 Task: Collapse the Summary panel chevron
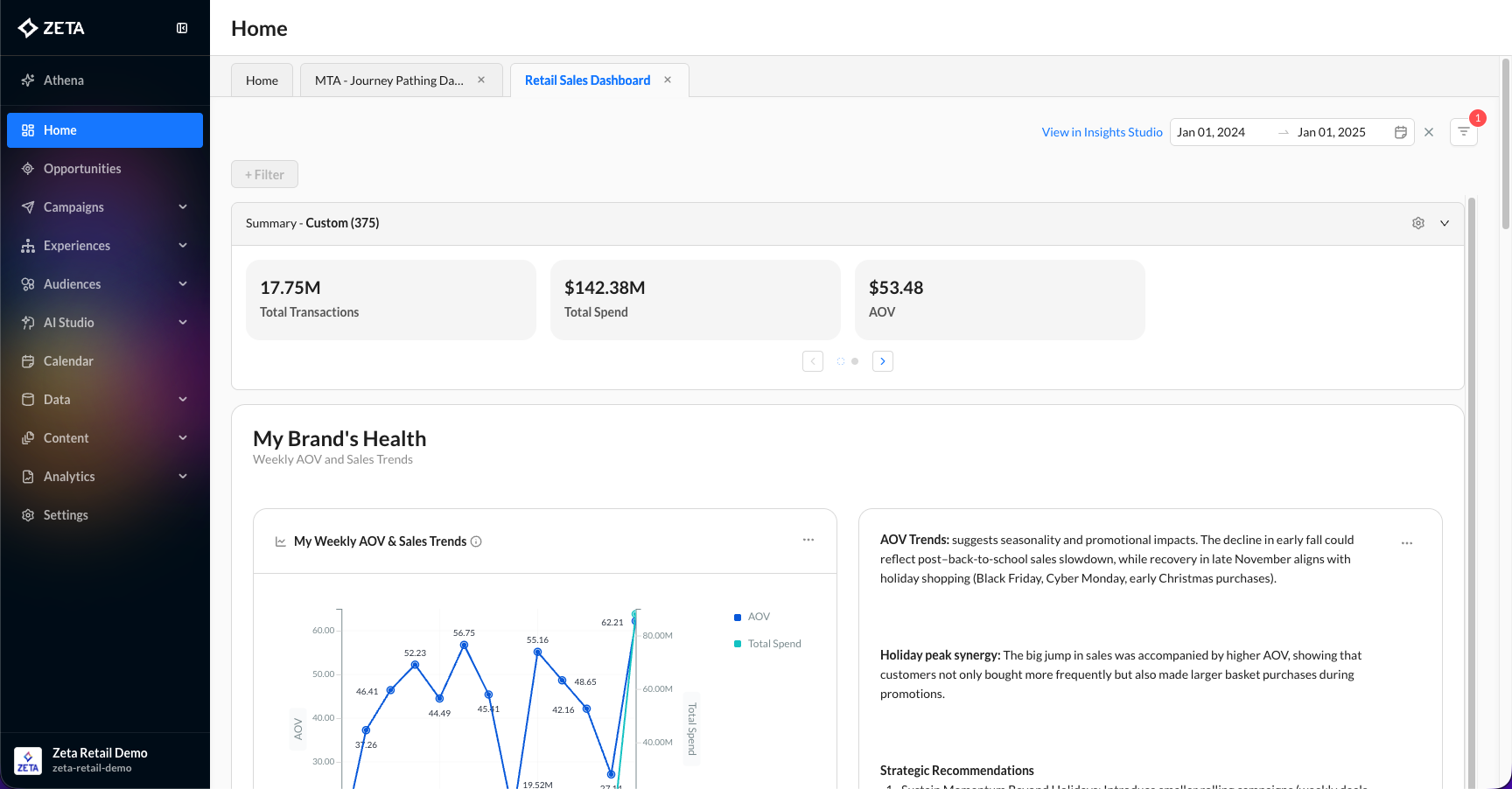pyautogui.click(x=1445, y=223)
